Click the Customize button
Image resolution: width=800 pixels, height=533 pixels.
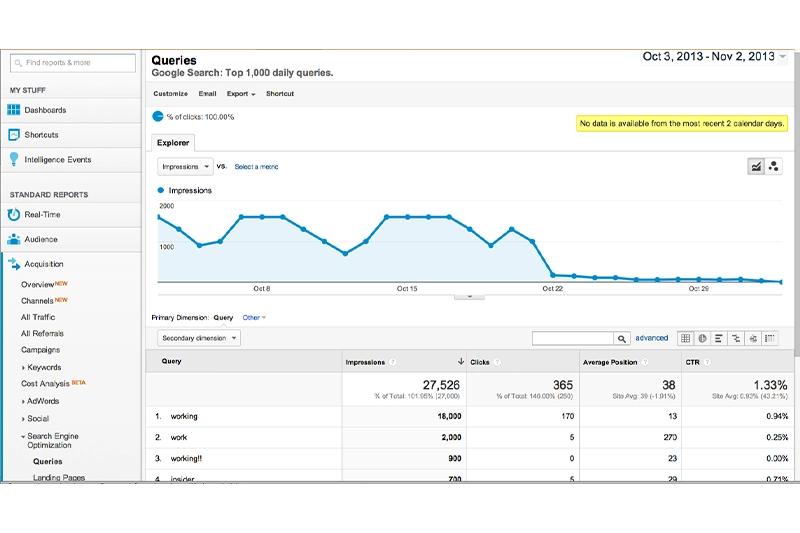pos(170,94)
